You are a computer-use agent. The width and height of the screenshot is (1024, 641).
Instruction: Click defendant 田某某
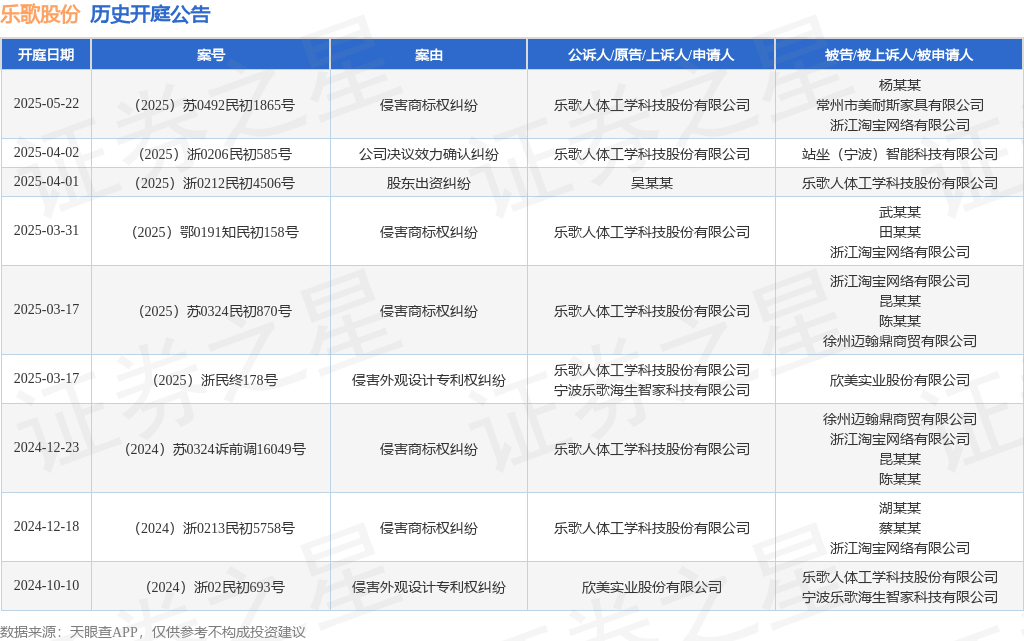899,232
